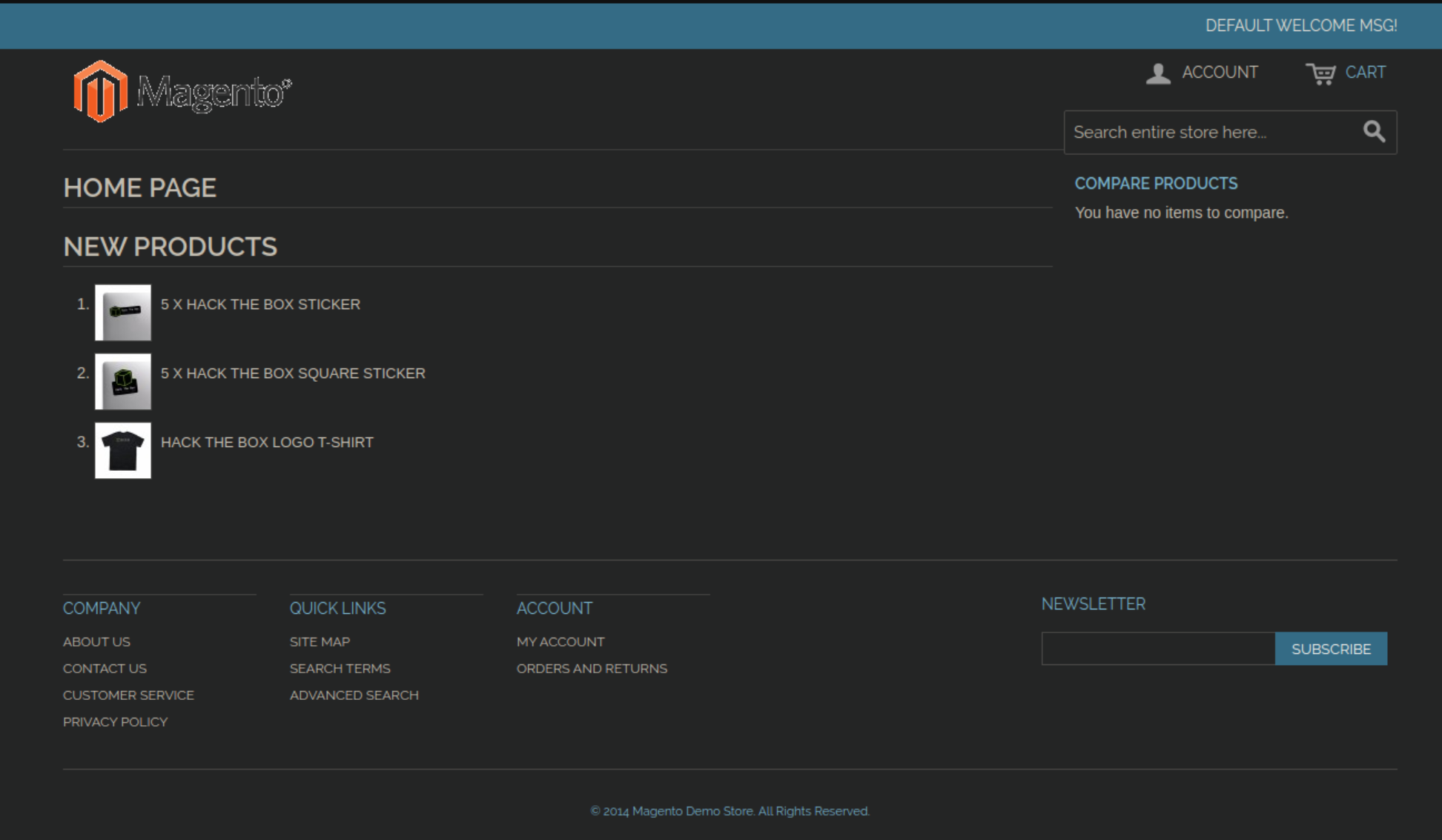1442x840 pixels.
Task: Click the shopping cart icon
Action: pos(1320,73)
